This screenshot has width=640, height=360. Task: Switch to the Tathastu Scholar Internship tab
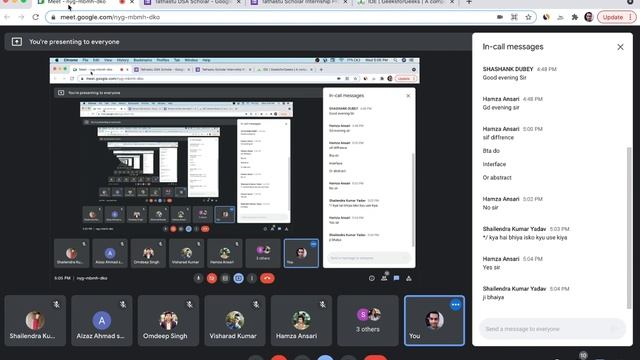coord(299,2)
